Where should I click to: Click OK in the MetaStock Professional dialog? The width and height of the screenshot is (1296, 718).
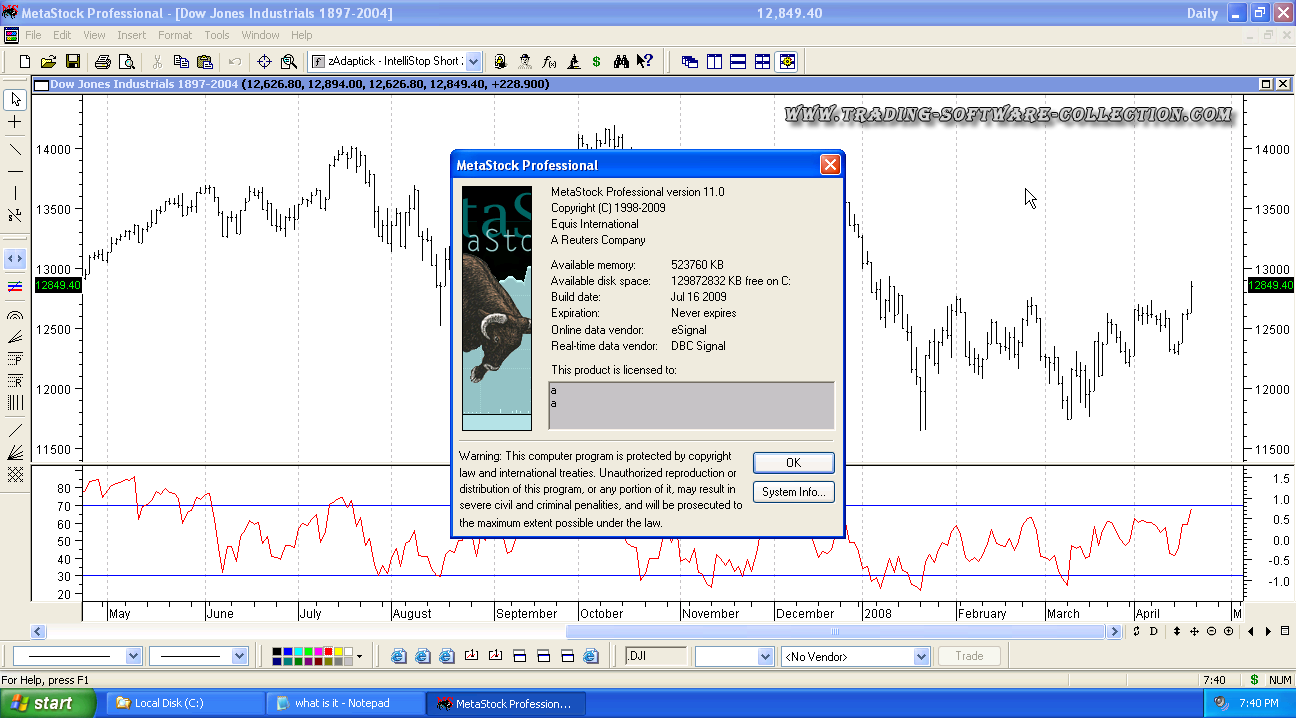(793, 463)
